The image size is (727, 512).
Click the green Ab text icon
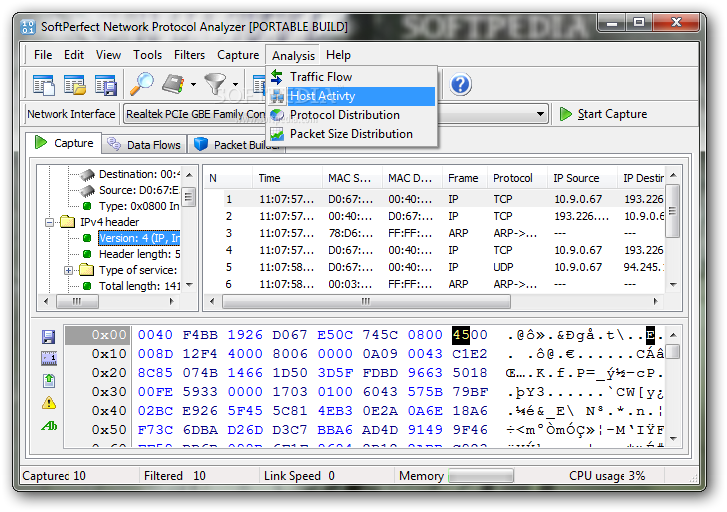click(49, 425)
